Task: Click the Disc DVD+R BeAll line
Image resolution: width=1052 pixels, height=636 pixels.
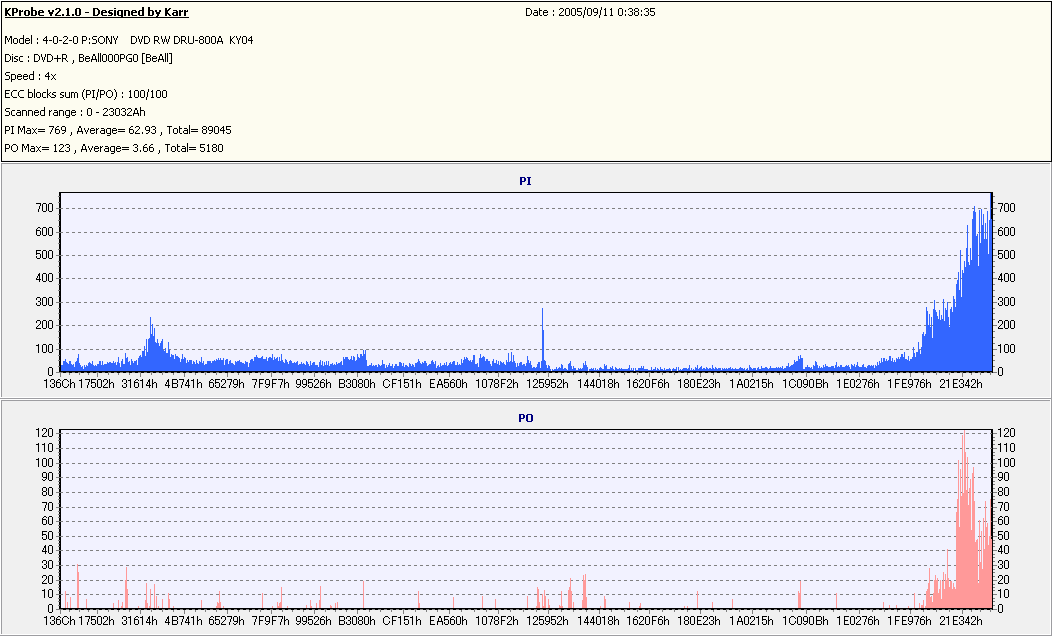Action: pyautogui.click(x=89, y=58)
